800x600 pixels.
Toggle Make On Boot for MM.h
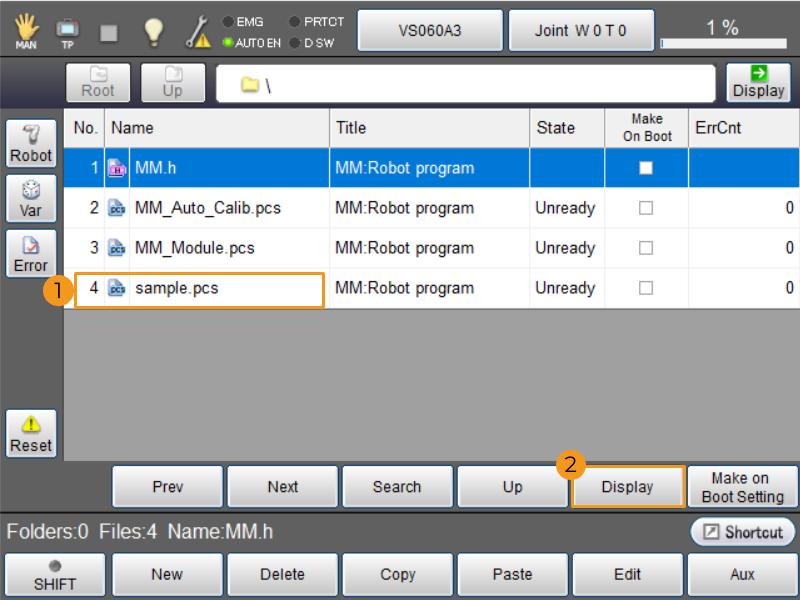[646, 168]
